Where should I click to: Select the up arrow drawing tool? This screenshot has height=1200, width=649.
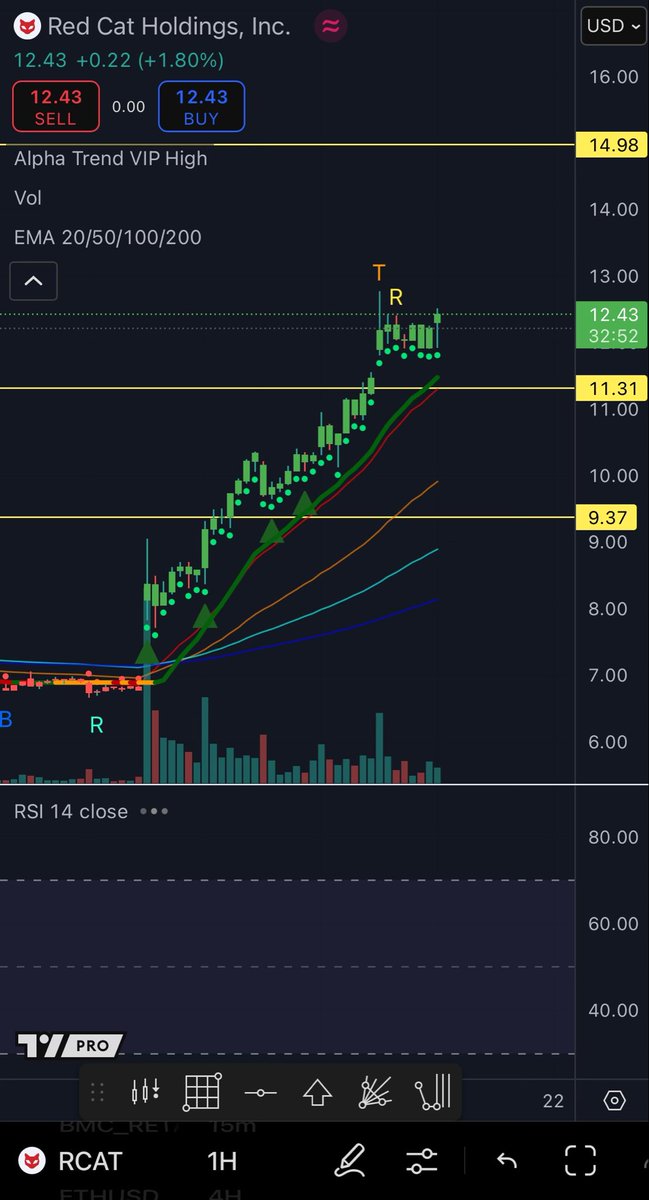[317, 1092]
